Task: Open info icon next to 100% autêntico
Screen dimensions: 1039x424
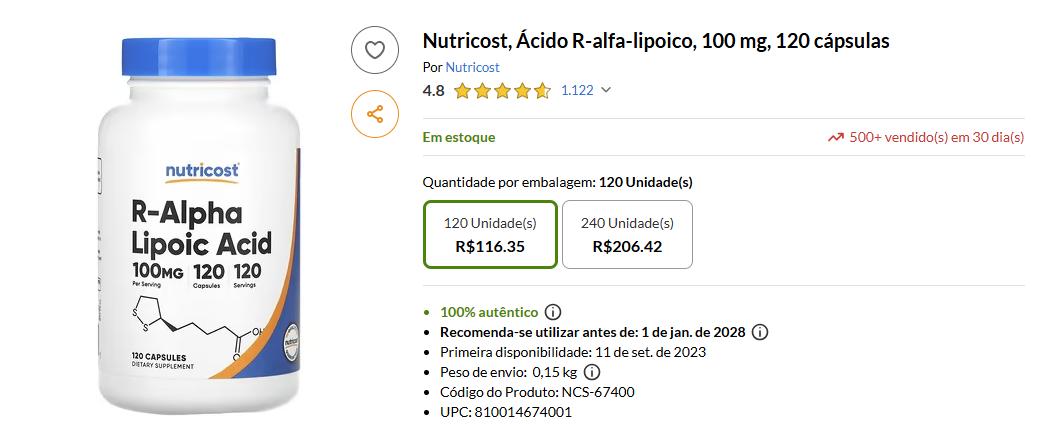Action: click(553, 312)
